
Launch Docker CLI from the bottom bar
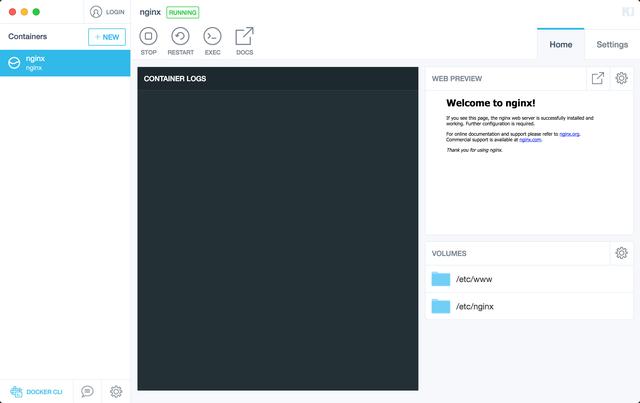coord(36,392)
